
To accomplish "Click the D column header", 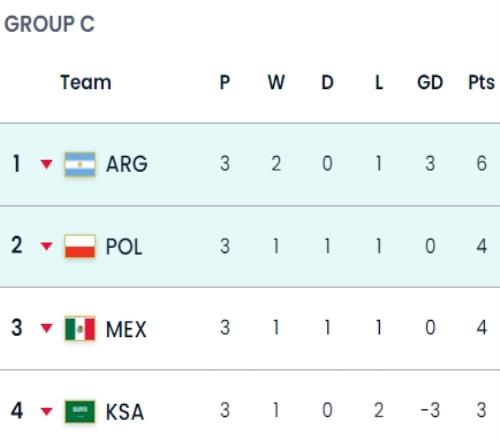I will point(327,82).
